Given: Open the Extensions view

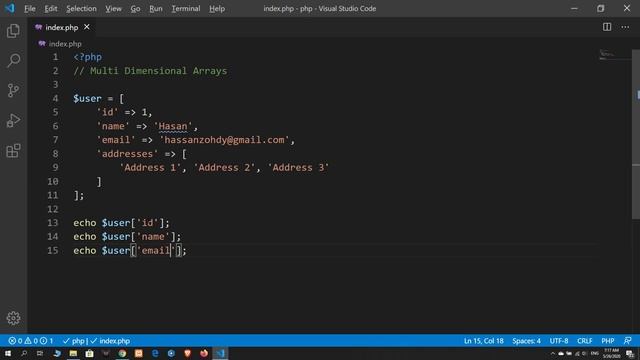Looking at the screenshot, I should tap(13, 151).
